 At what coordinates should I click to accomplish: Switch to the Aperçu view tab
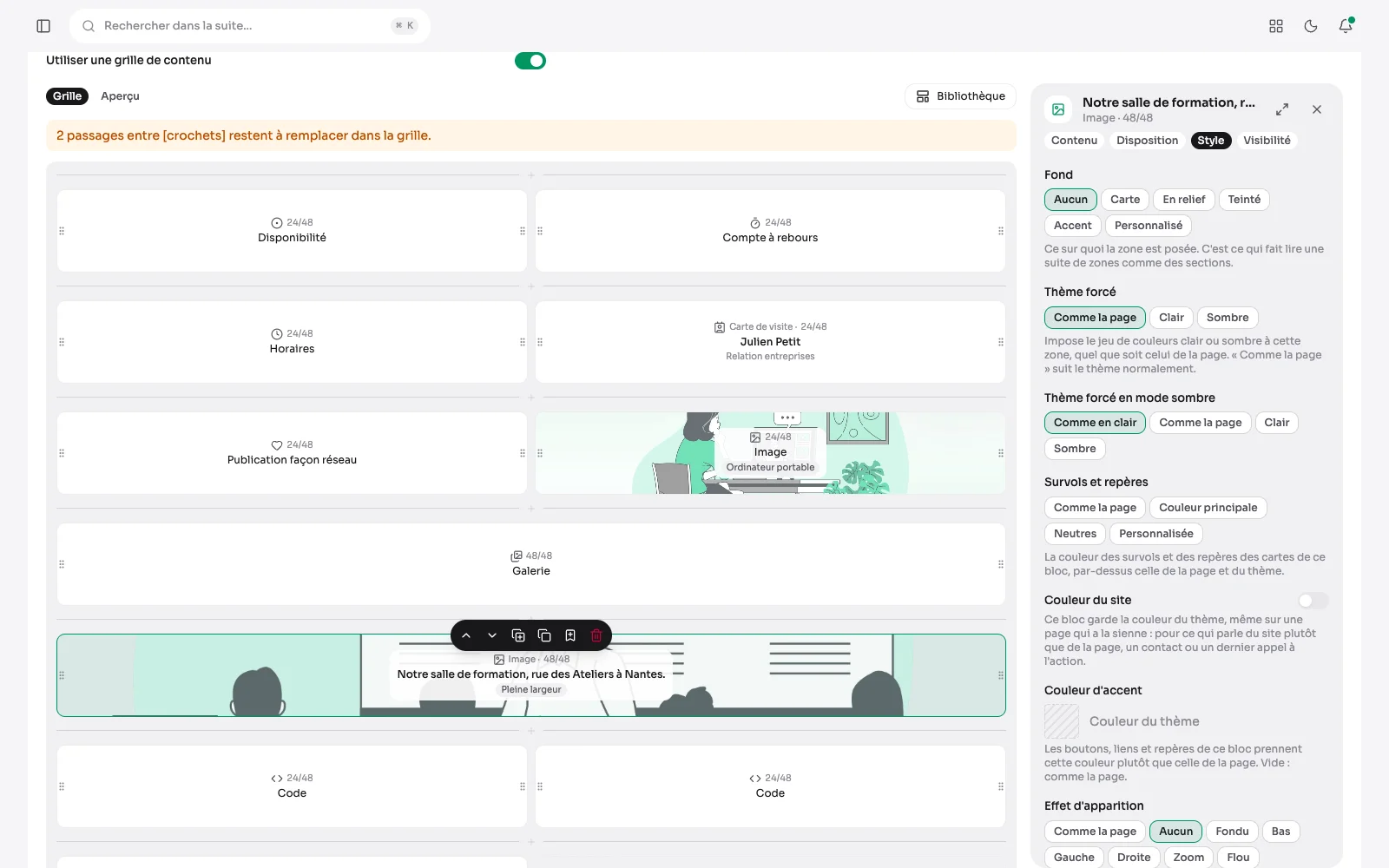(120, 96)
